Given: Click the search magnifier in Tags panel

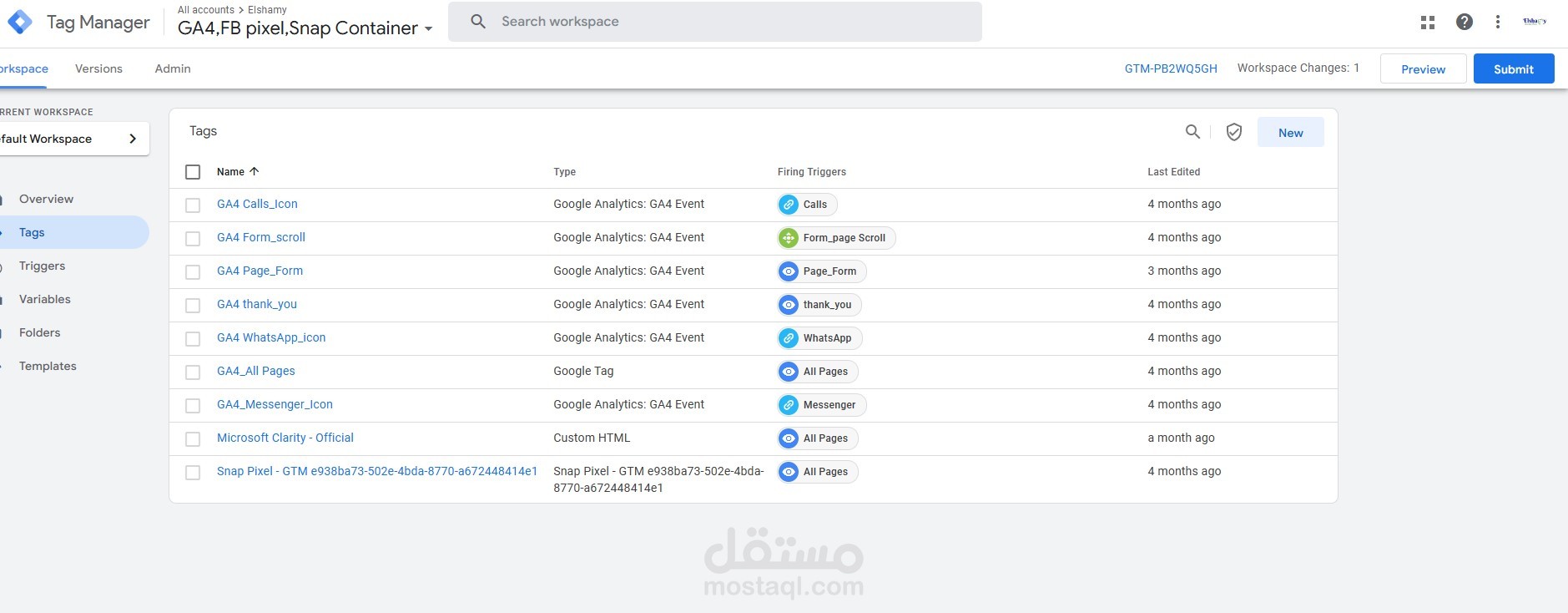Looking at the screenshot, I should pyautogui.click(x=1193, y=132).
